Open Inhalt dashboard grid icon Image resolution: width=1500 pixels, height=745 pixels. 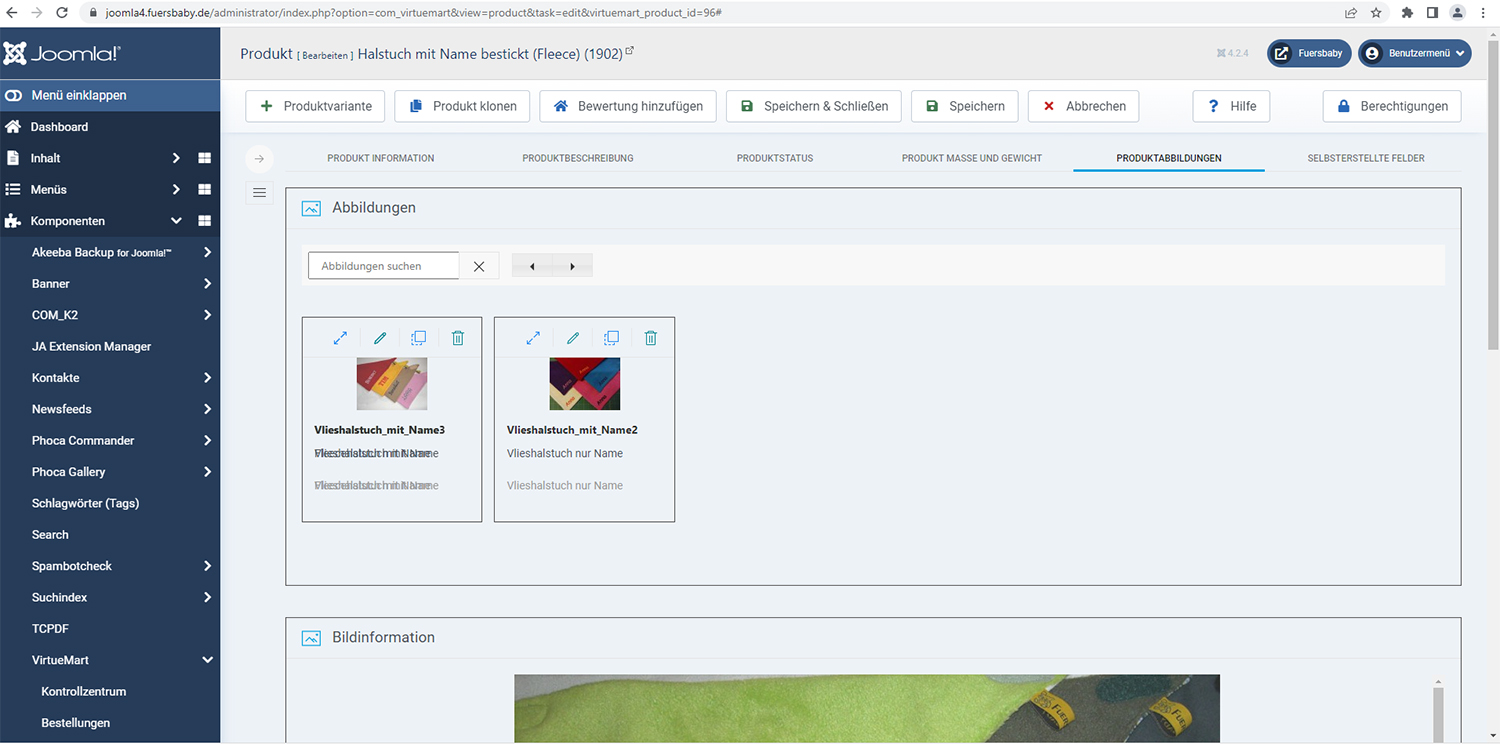coord(204,158)
